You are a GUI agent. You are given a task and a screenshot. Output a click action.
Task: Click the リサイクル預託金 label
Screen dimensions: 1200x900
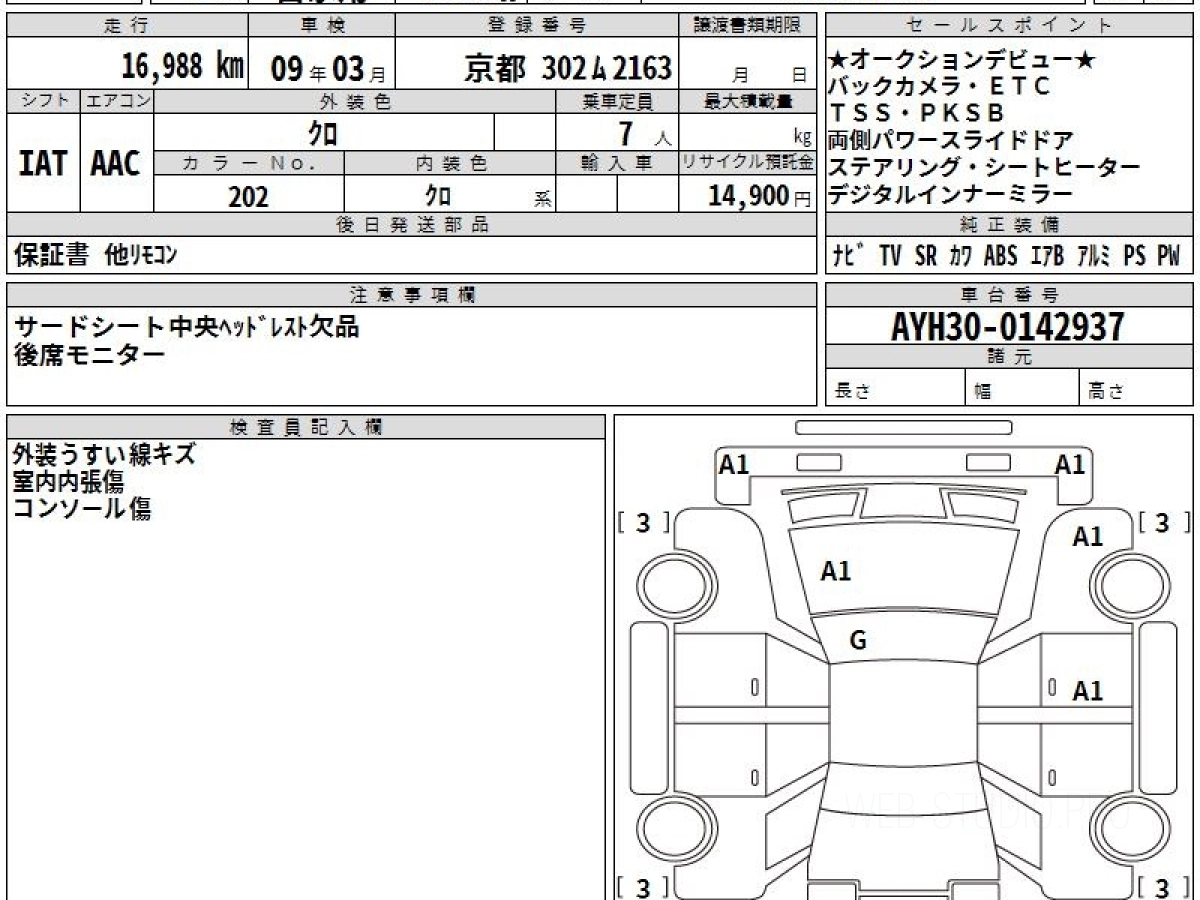tap(747, 163)
